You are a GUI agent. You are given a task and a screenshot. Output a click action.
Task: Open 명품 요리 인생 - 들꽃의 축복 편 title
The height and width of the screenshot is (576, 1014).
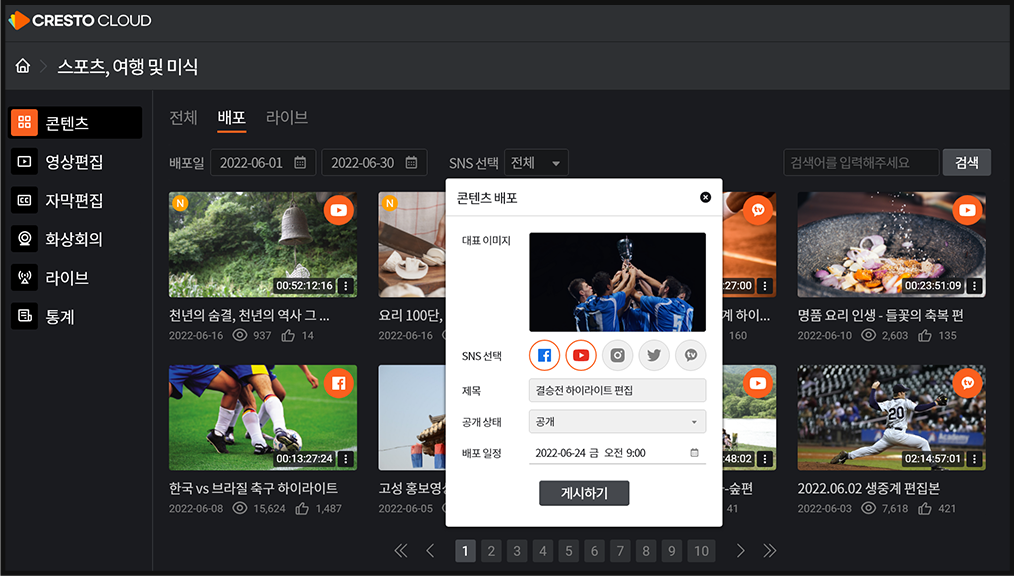coord(880,315)
